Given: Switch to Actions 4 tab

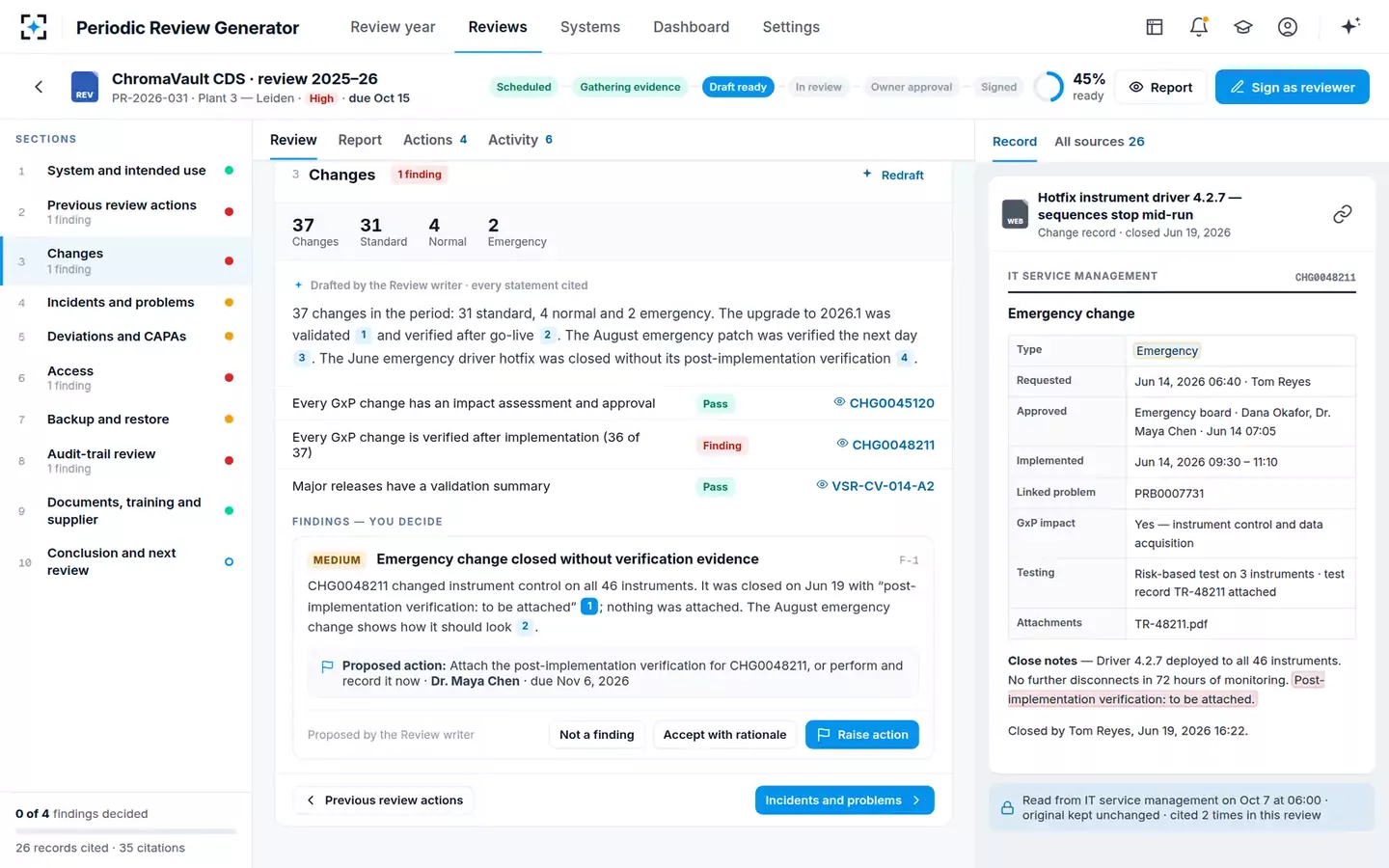Looking at the screenshot, I should point(435,140).
